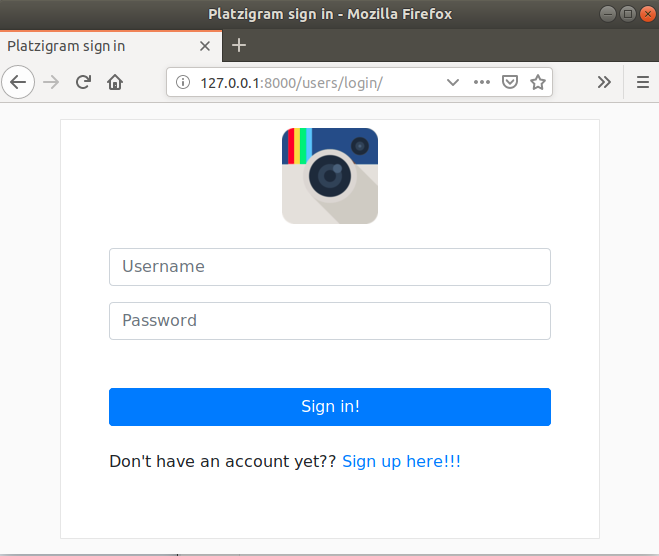The width and height of the screenshot is (659, 556).
Task: Follow the Sign up here!!! link
Action: click(x=401, y=461)
